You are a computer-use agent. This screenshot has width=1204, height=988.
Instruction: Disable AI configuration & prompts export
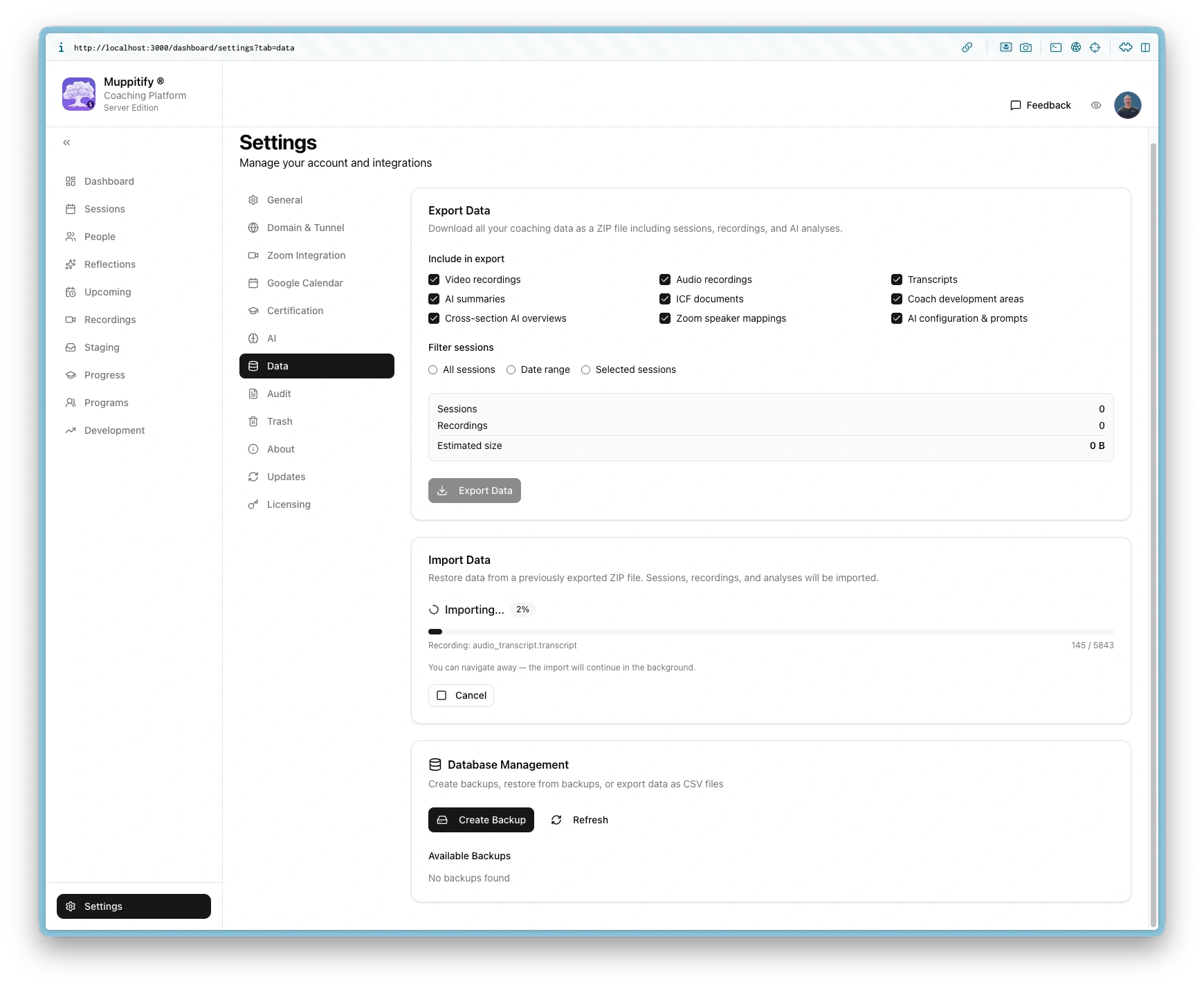[x=897, y=318]
